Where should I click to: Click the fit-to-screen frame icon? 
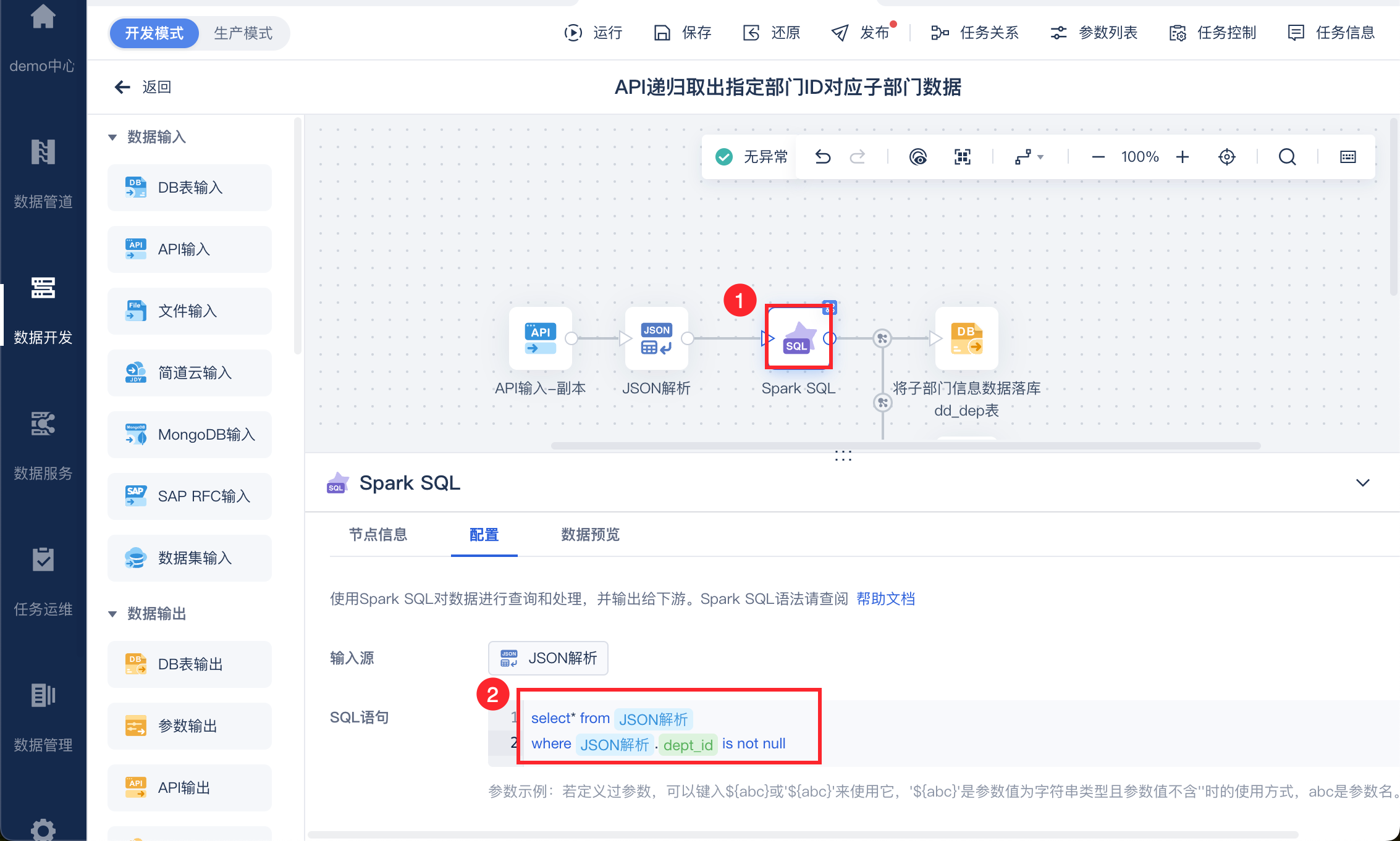coord(962,157)
